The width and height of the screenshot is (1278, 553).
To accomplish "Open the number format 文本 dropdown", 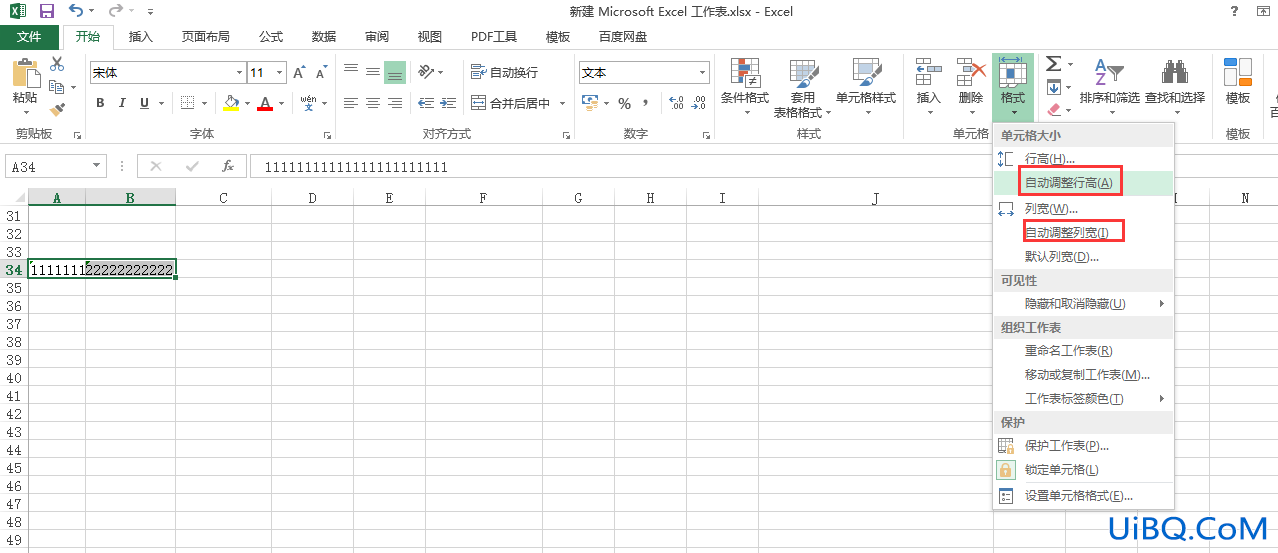I will [703, 73].
